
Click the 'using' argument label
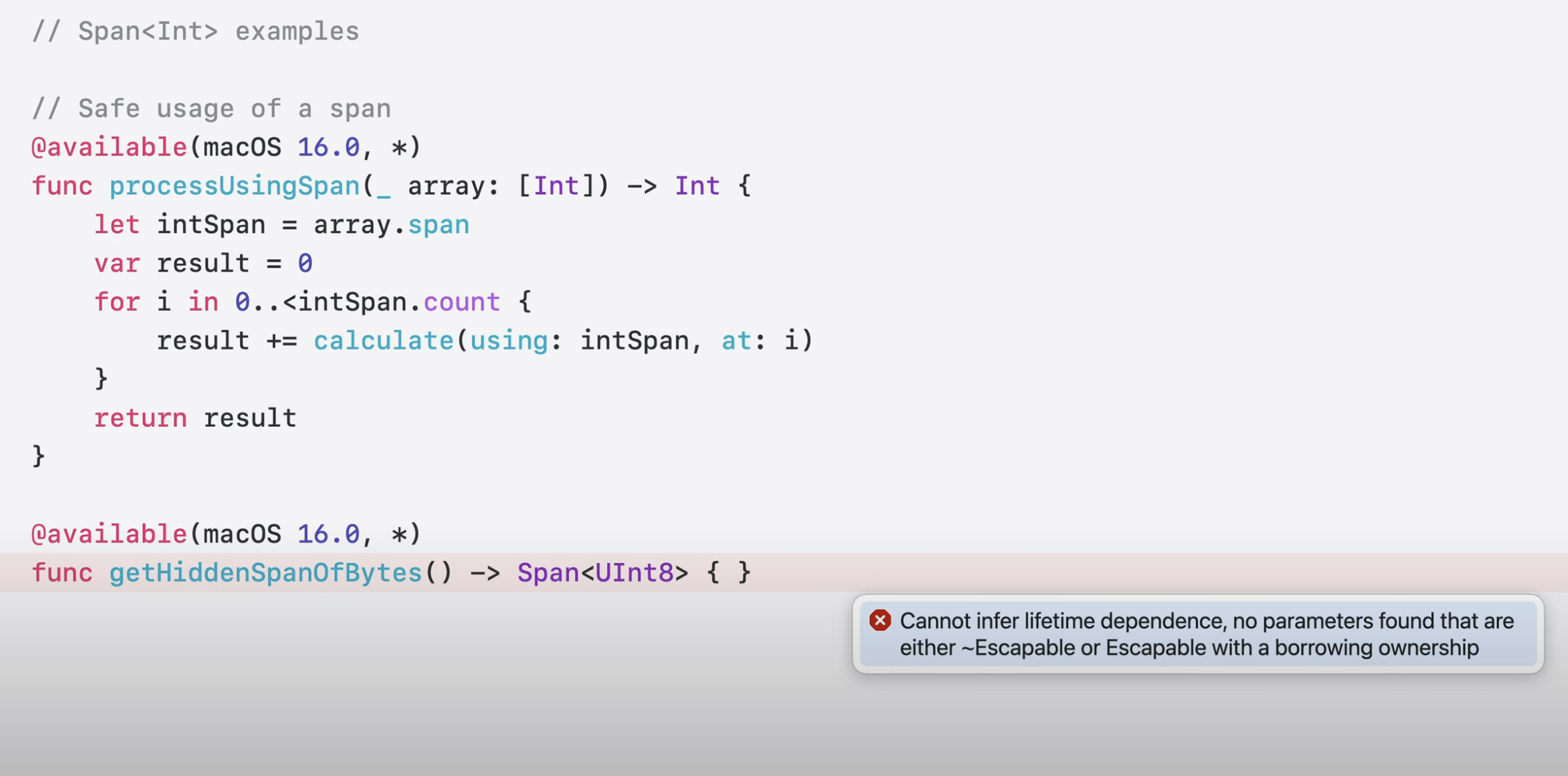click(508, 341)
